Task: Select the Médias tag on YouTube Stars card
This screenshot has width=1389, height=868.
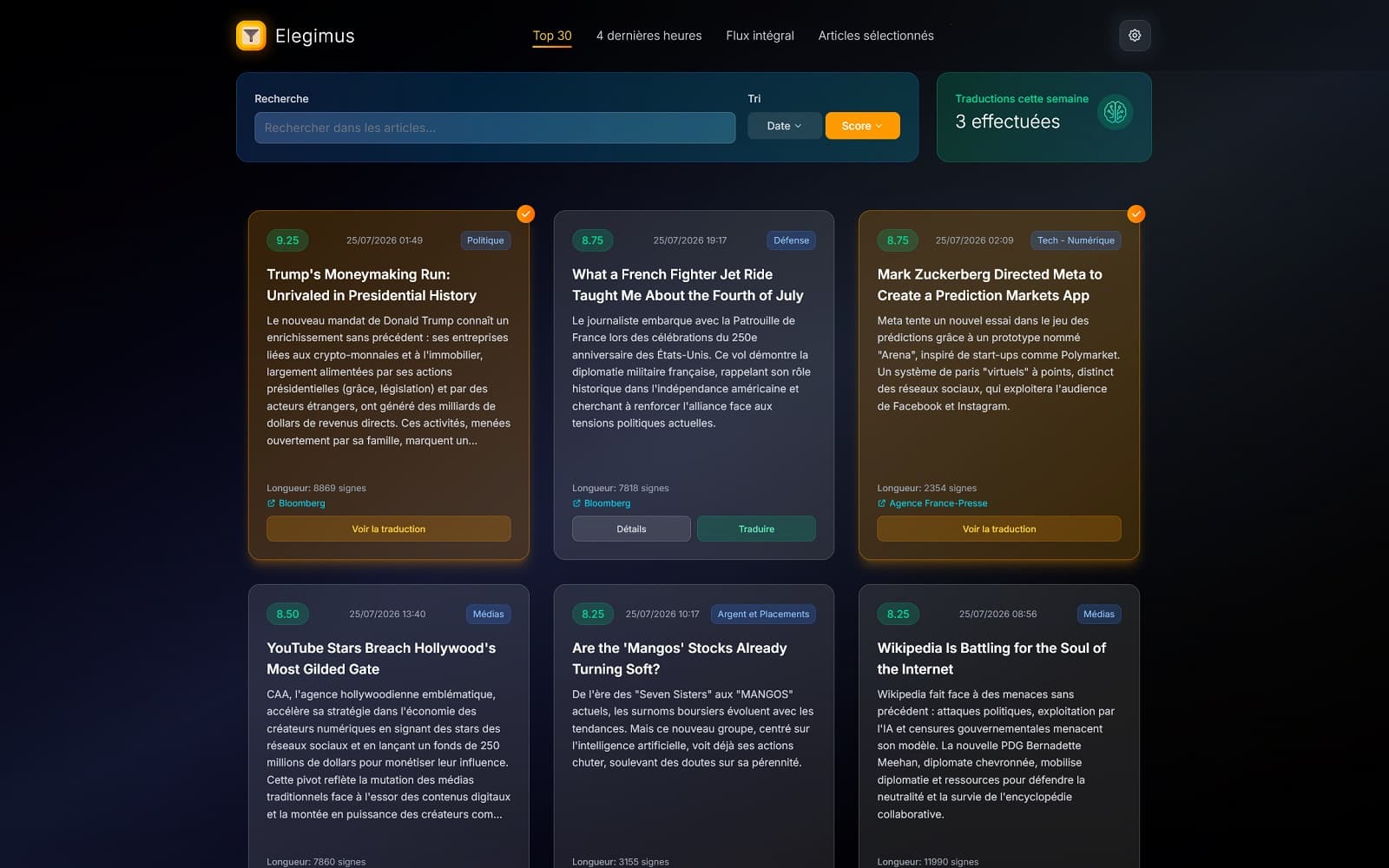Action: coord(488,614)
